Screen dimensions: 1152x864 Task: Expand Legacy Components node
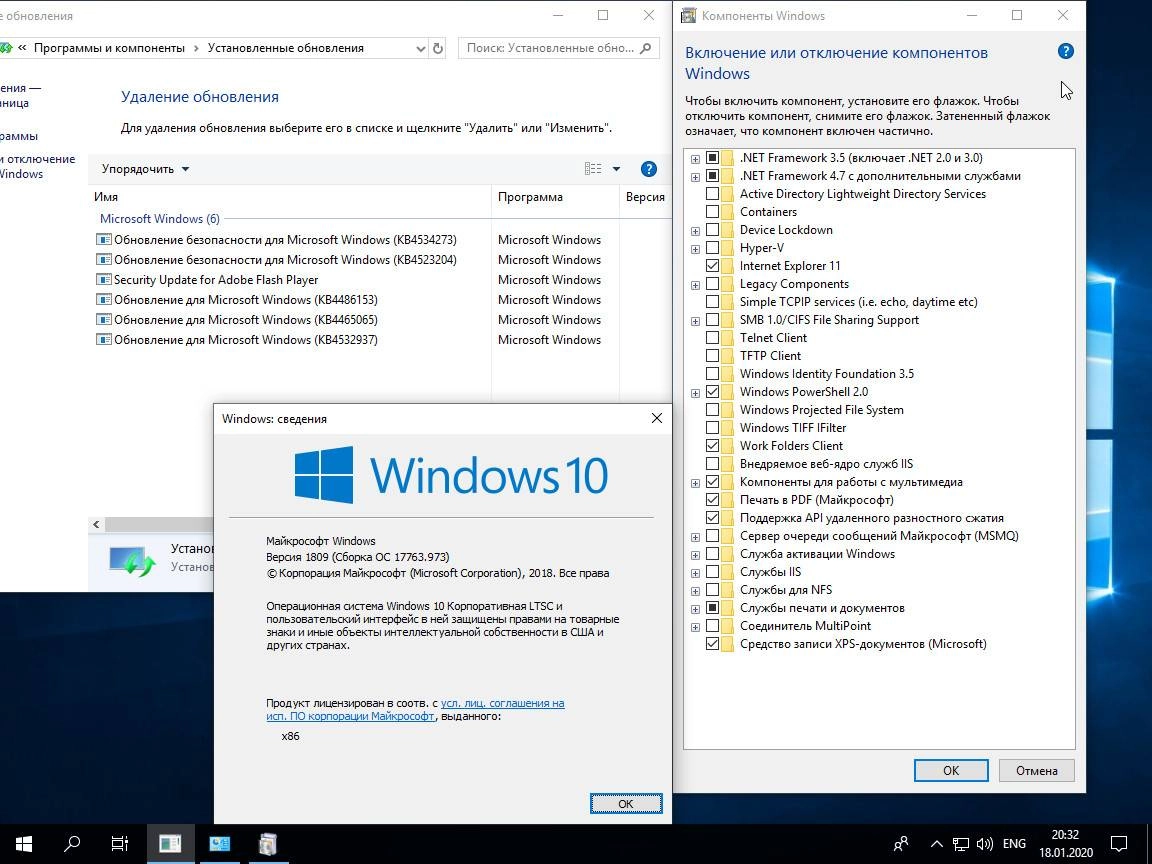tap(695, 285)
